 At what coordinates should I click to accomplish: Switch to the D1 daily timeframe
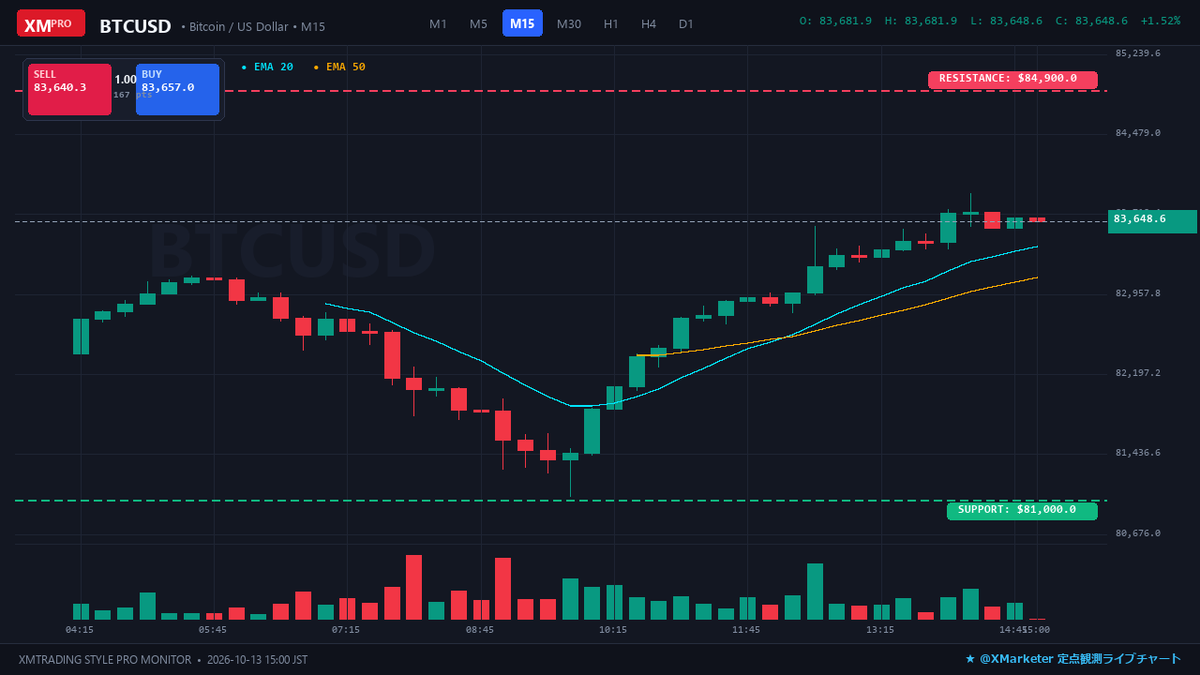(686, 24)
